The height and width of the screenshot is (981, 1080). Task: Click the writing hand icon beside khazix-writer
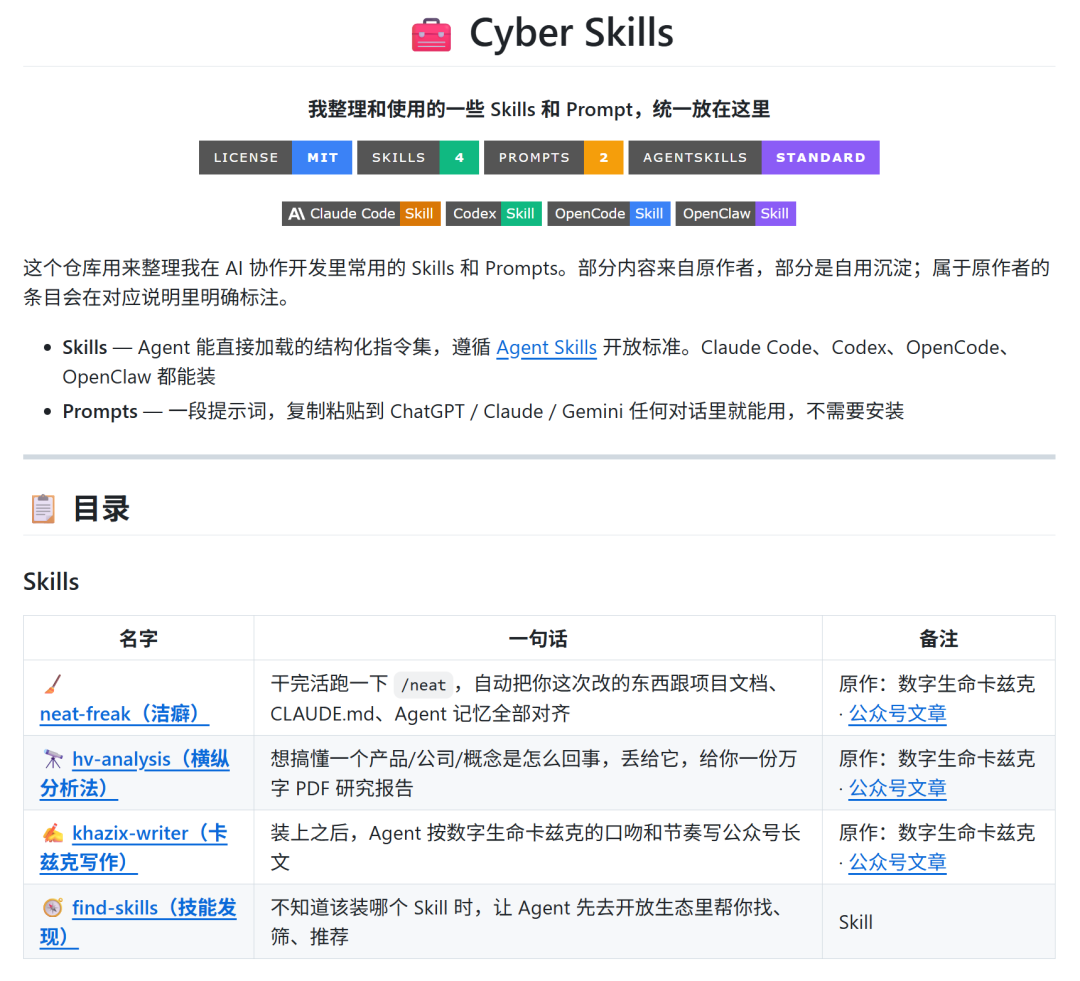(x=53, y=833)
